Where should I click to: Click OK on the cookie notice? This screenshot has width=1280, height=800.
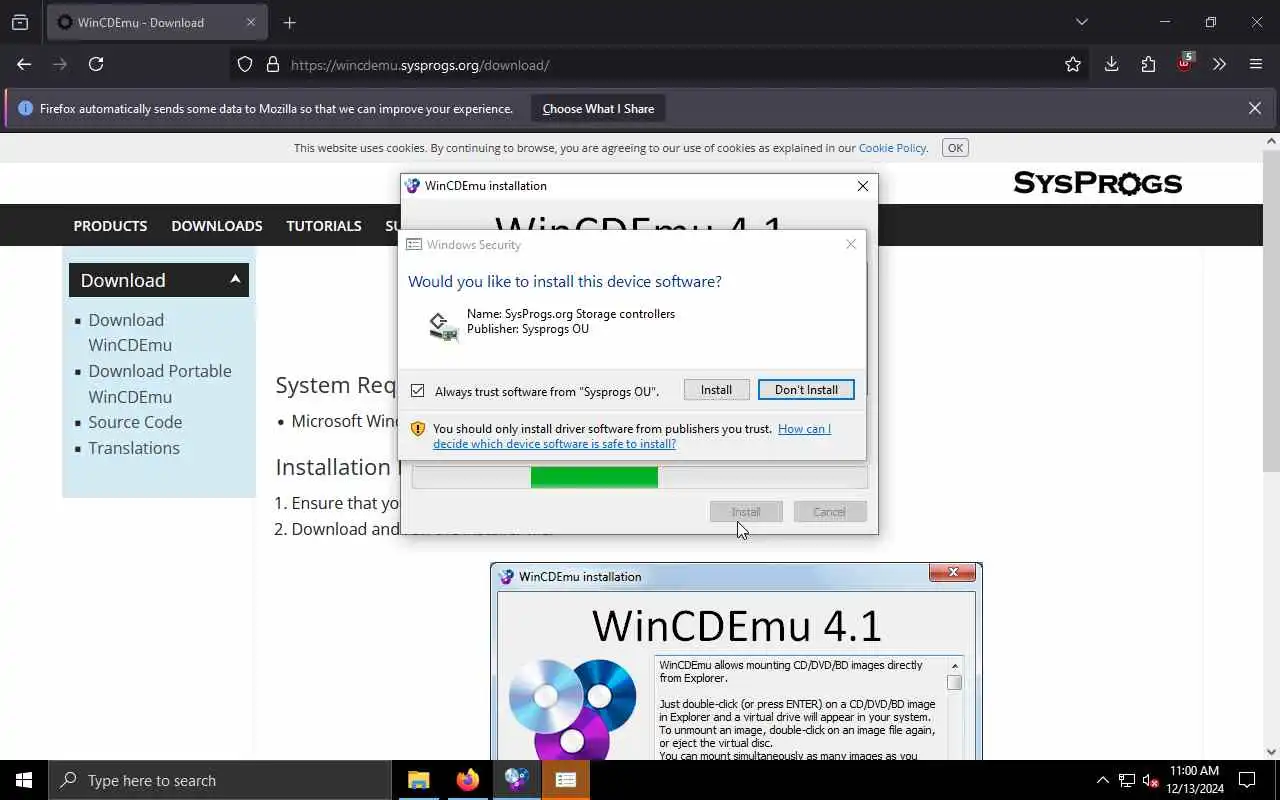click(955, 148)
